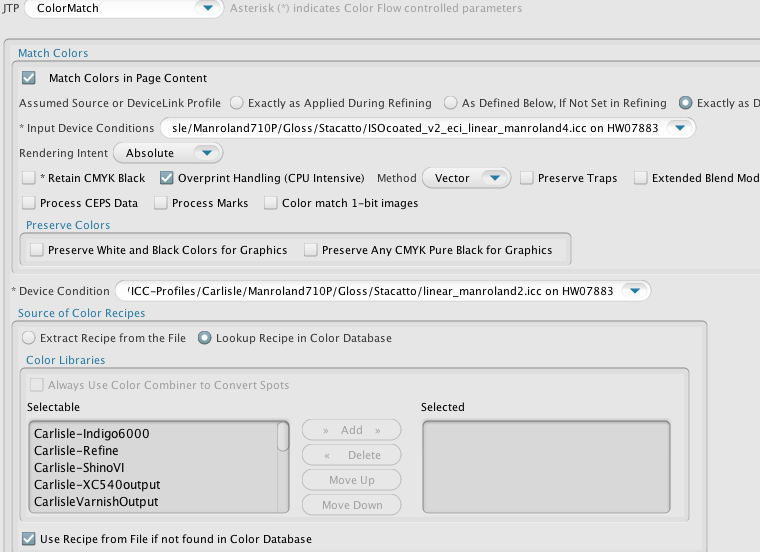Screen dimensions: 760x552
Task: Enable Retain CMYK Black checkbox
Action: (29, 178)
